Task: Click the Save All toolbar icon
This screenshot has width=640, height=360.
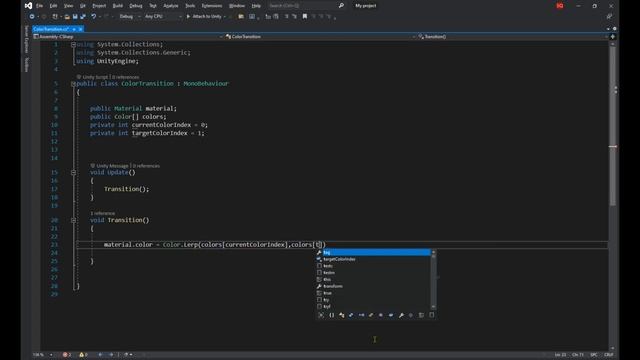Action: pyautogui.click(x=83, y=16)
